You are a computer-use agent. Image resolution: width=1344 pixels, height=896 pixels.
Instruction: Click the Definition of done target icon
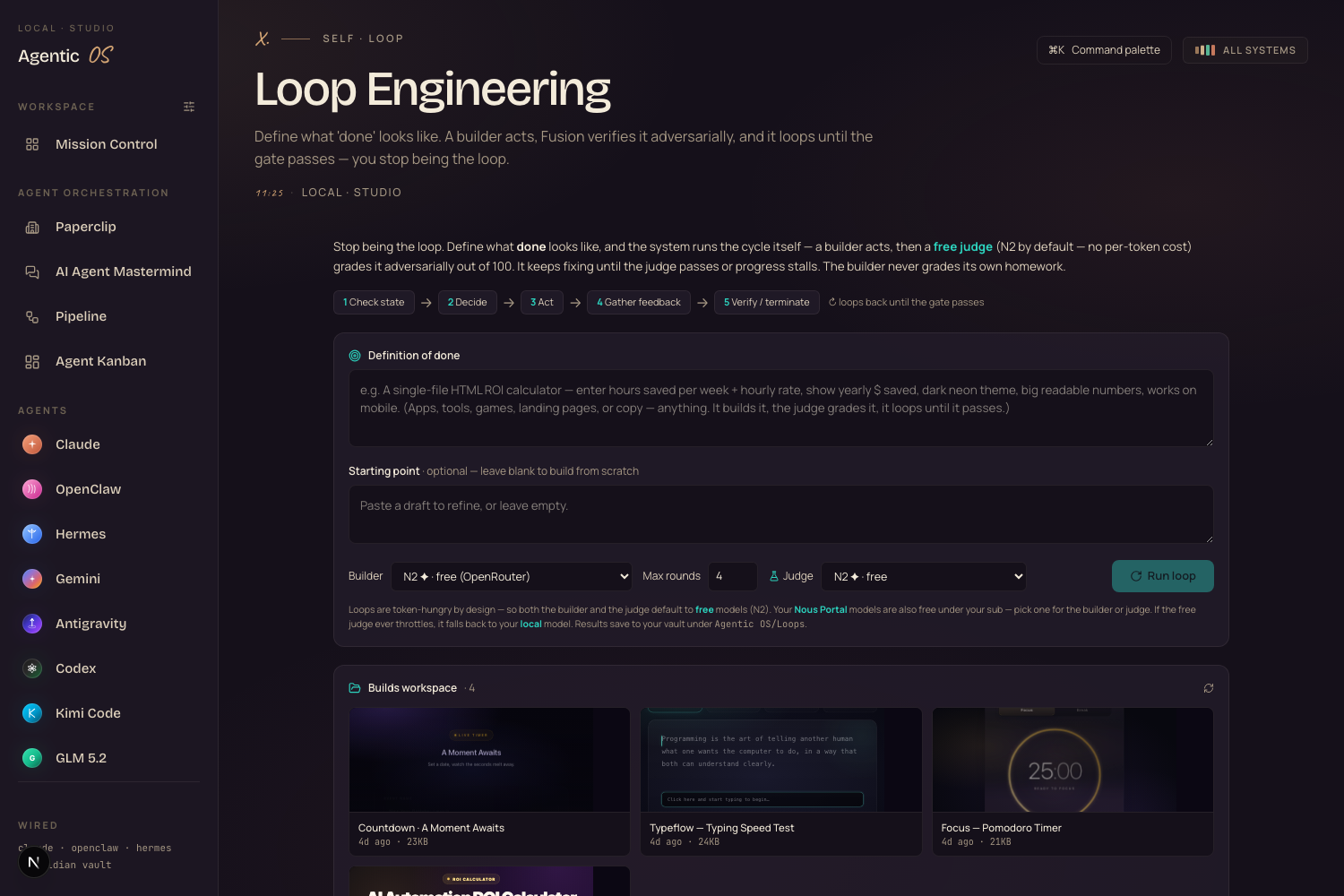pos(355,356)
